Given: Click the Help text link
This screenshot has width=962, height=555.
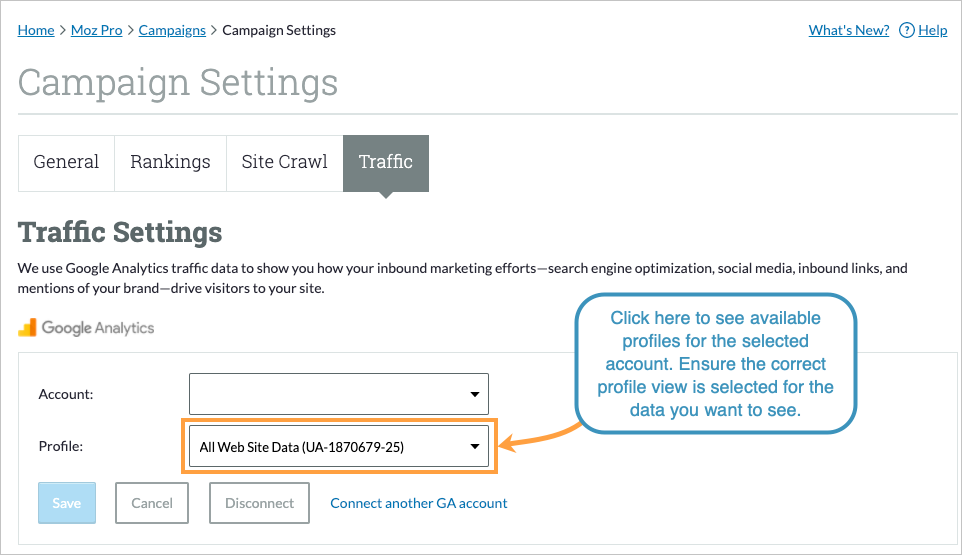Looking at the screenshot, I should (x=932, y=30).
